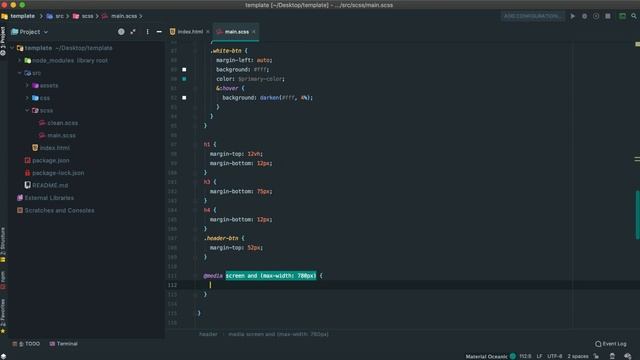Toggle the read-only lock icon in status bar
The height and width of the screenshot is (360, 640).
click(596, 356)
